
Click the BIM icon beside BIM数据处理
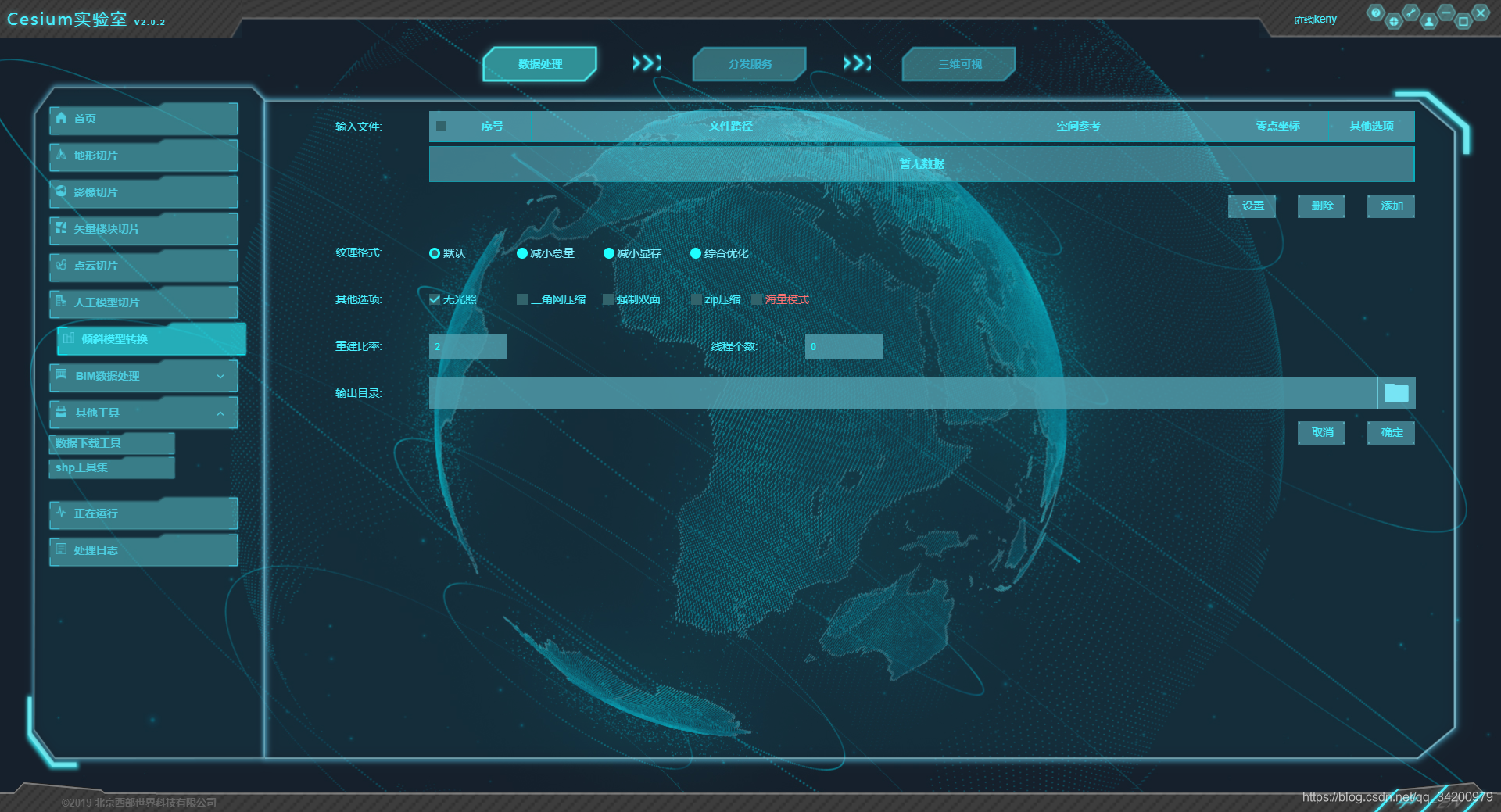[x=61, y=375]
